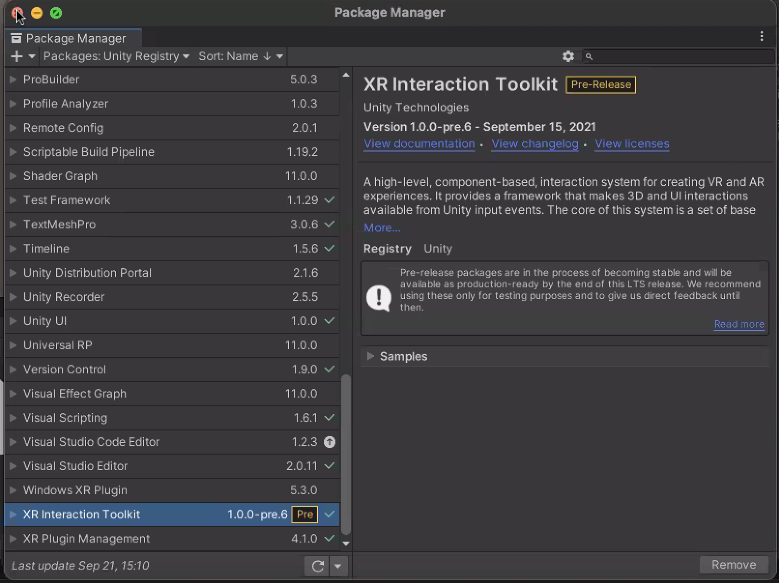Click the package search field
779x583 pixels.
point(678,56)
